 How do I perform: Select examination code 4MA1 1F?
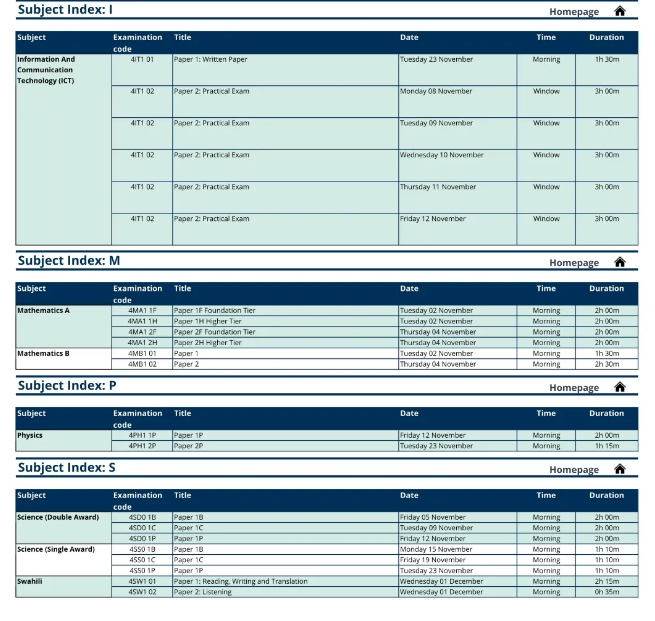point(142,311)
